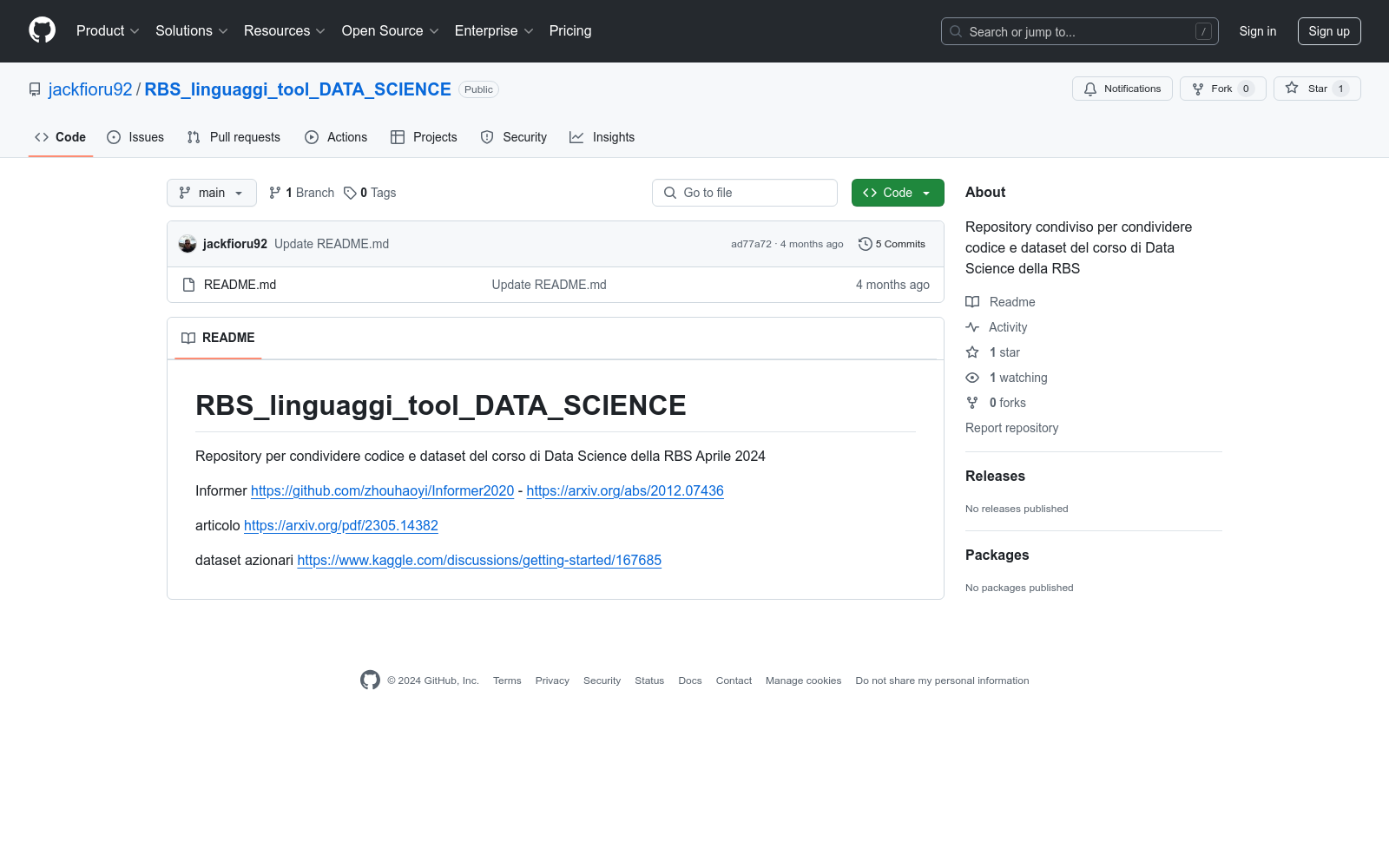The height and width of the screenshot is (868, 1389).
Task: Click the history clock icon beside 5 Commits
Action: [x=865, y=244]
